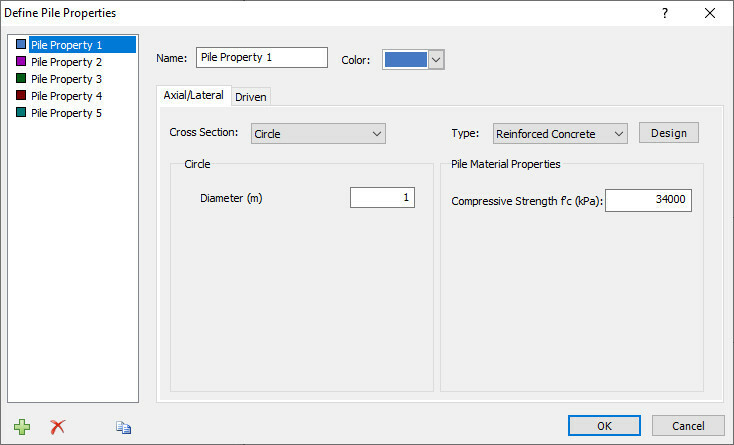This screenshot has height=445, width=734.
Task: Click the OK button
Action: pyautogui.click(x=604, y=426)
